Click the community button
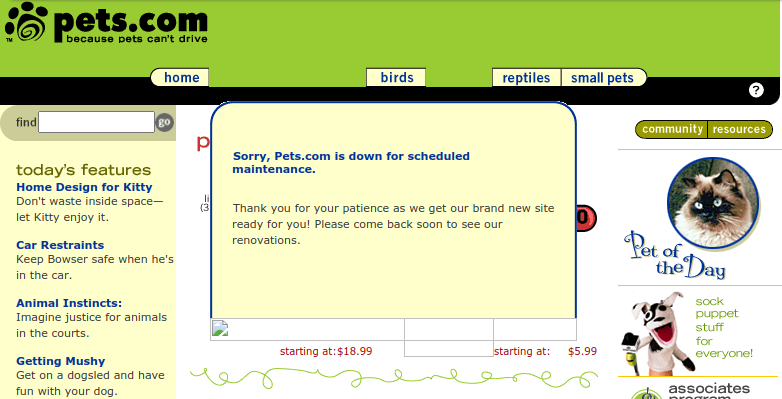This screenshot has width=782, height=399. tap(672, 129)
